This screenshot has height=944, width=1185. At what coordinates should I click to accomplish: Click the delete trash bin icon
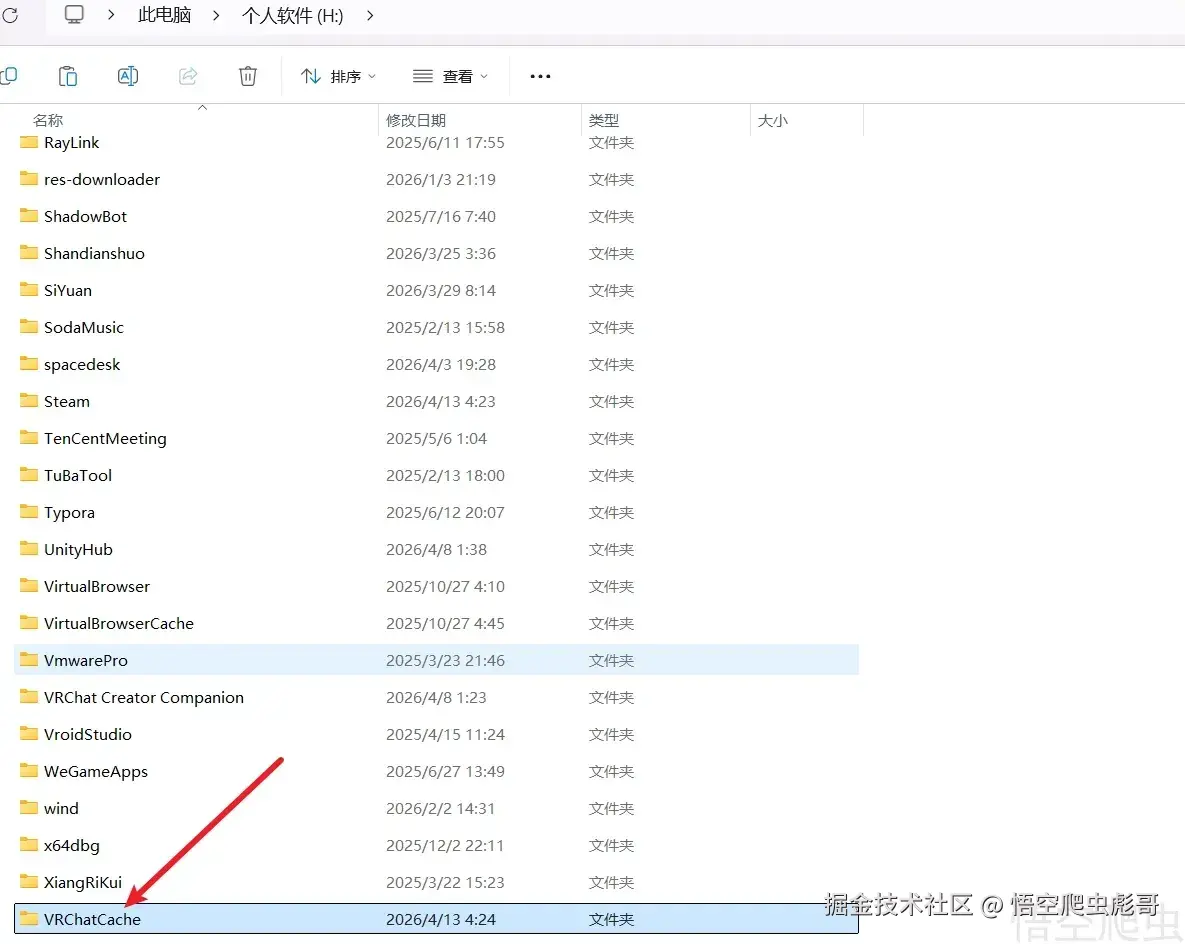click(248, 76)
